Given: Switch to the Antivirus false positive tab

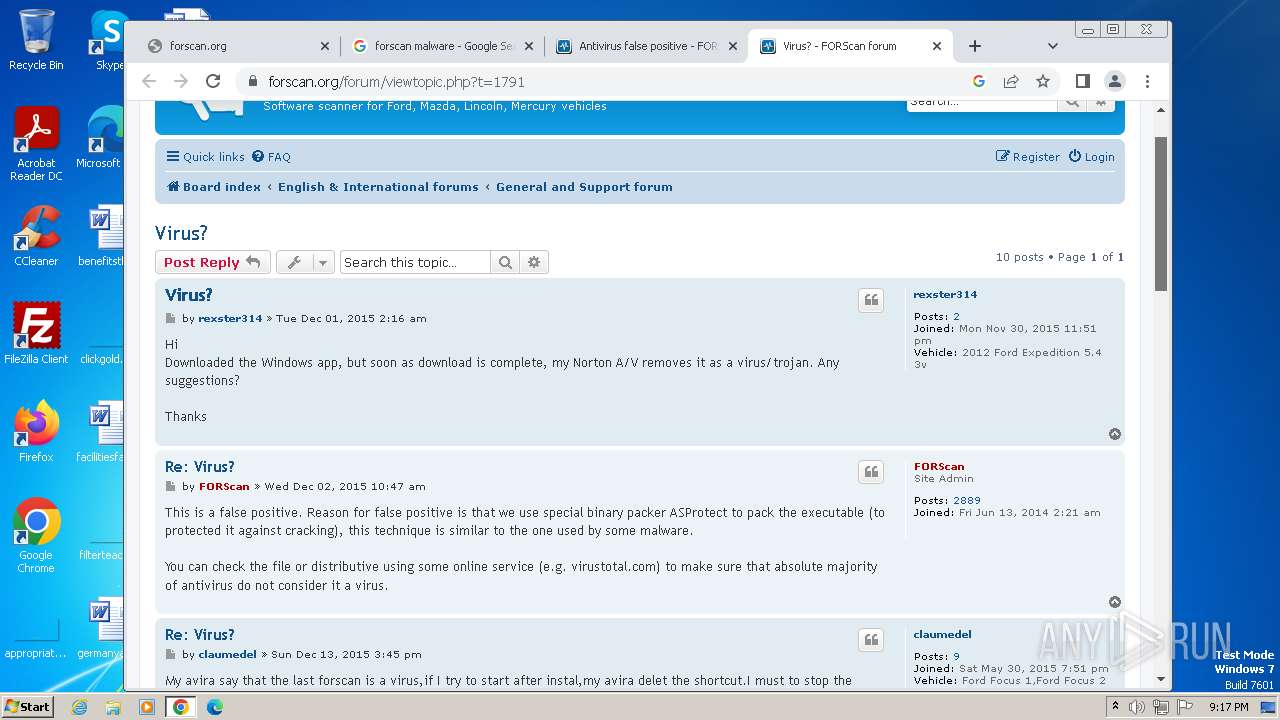Looking at the screenshot, I should (646, 46).
